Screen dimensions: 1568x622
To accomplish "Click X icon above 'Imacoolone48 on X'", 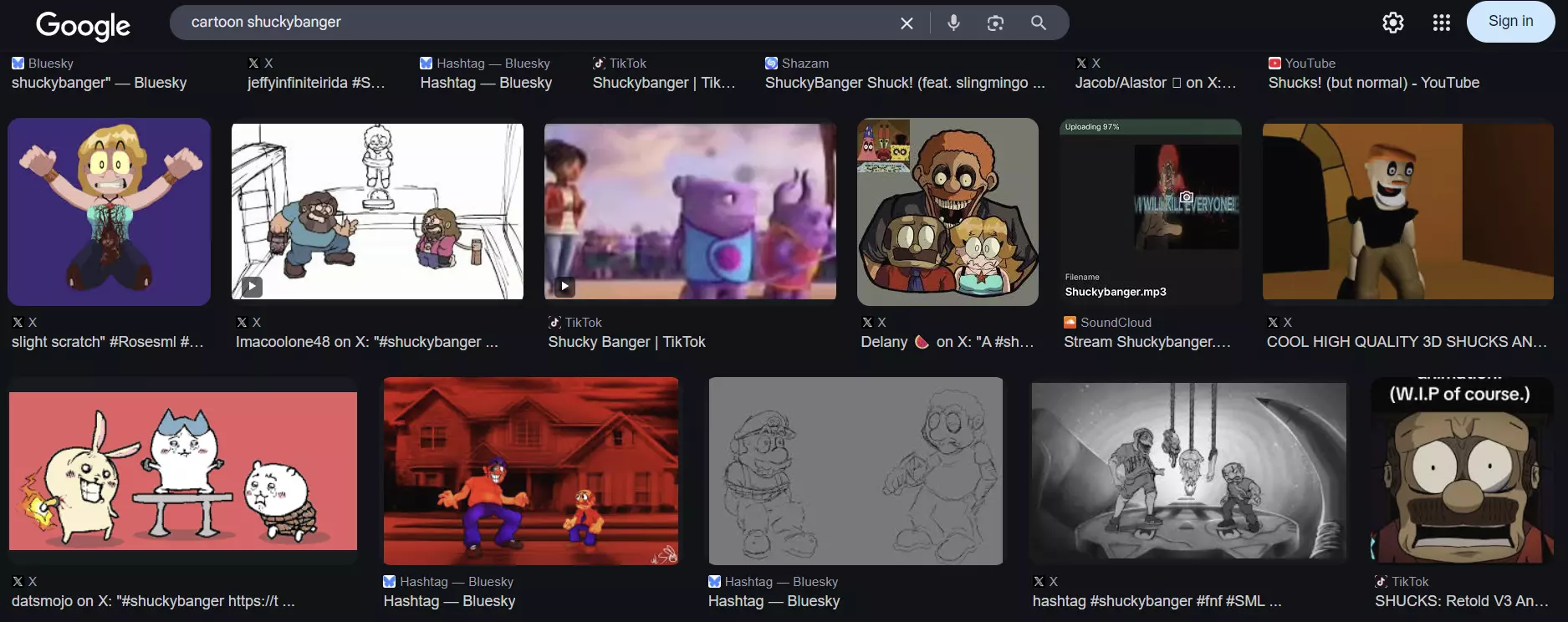I will (242, 322).
